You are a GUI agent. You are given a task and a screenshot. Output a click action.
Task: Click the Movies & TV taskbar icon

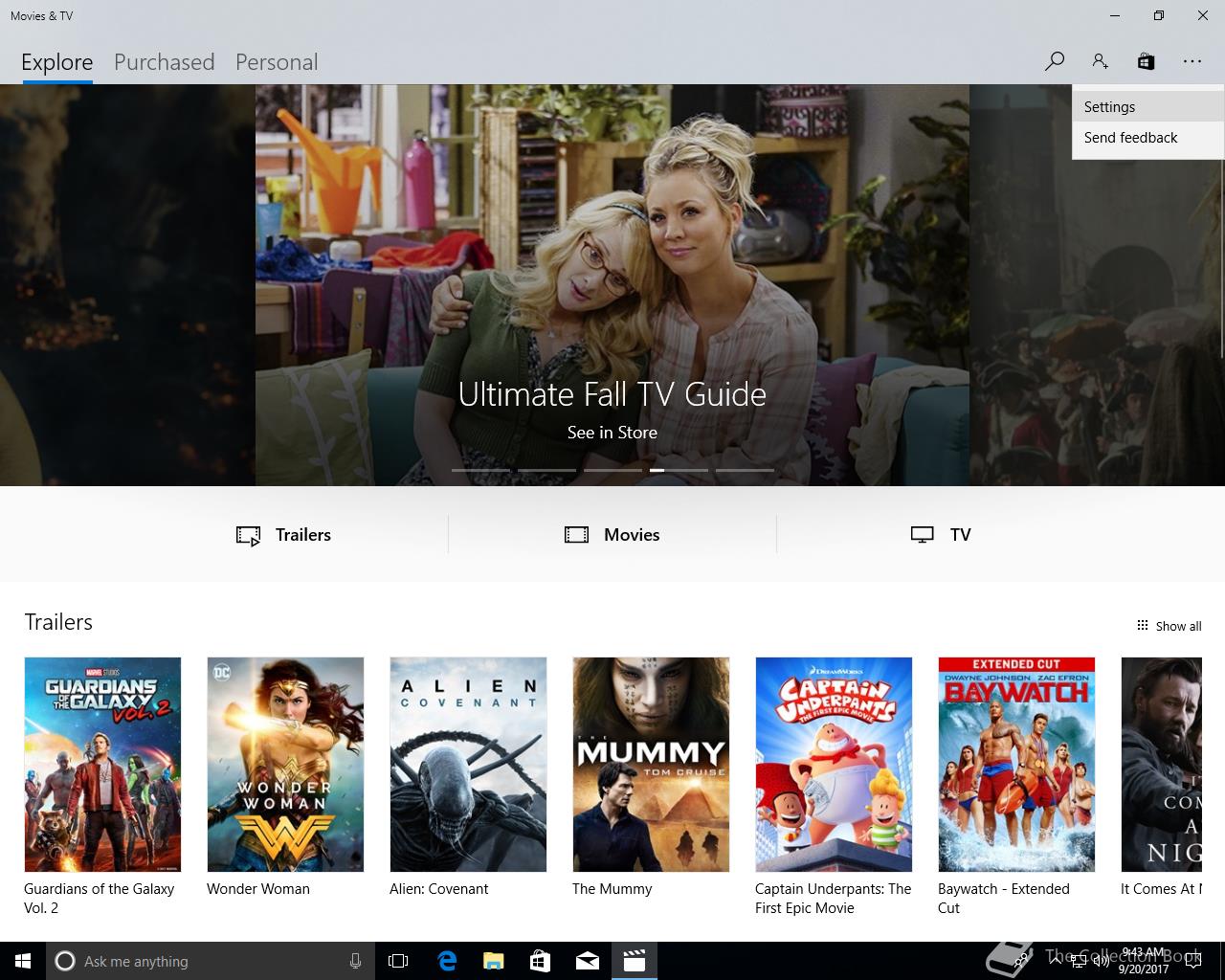635,961
